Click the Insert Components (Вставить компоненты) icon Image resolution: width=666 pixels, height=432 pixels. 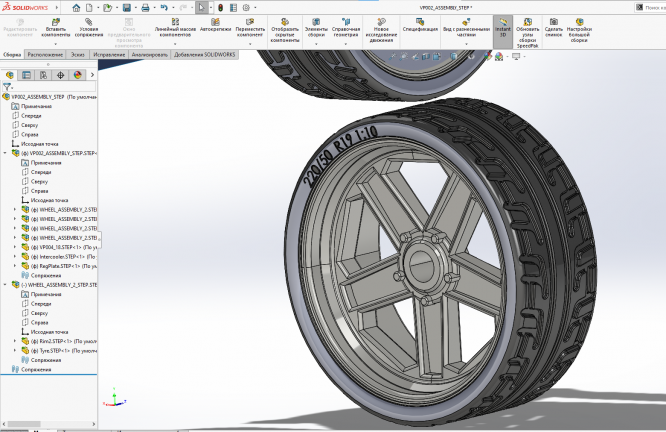pos(56,21)
